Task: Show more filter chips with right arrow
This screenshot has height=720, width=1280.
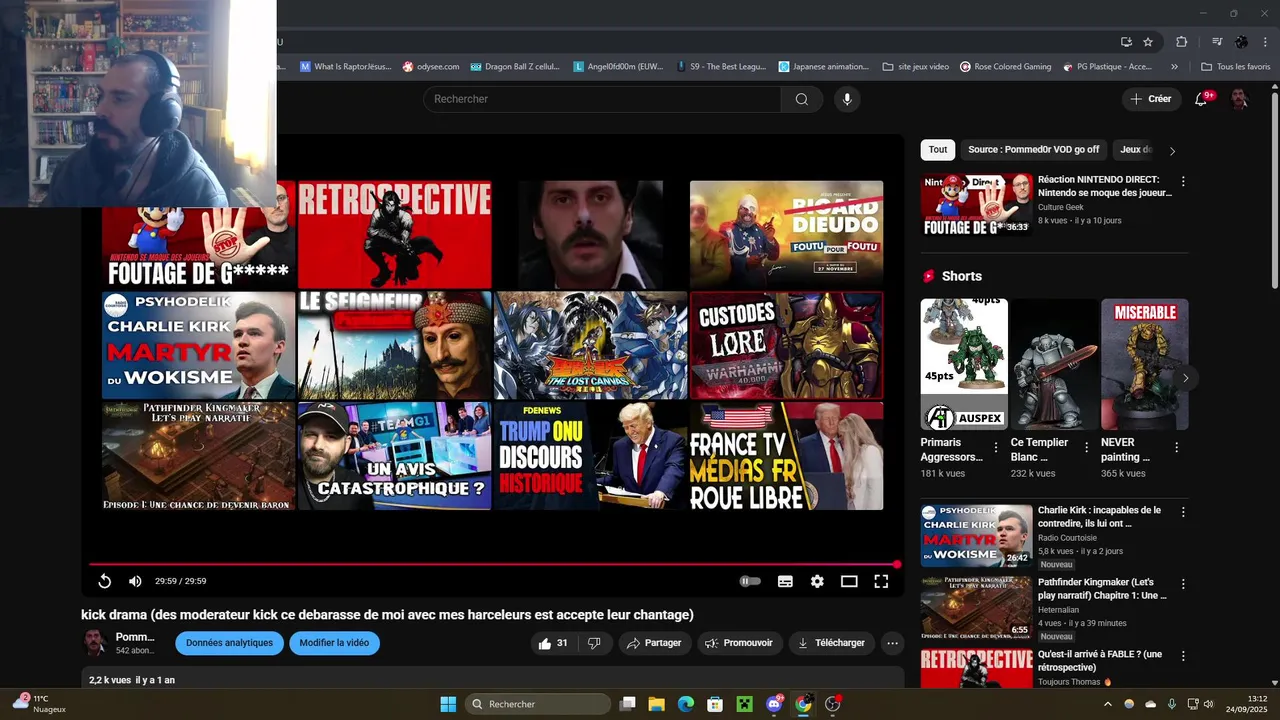Action: (x=1172, y=150)
